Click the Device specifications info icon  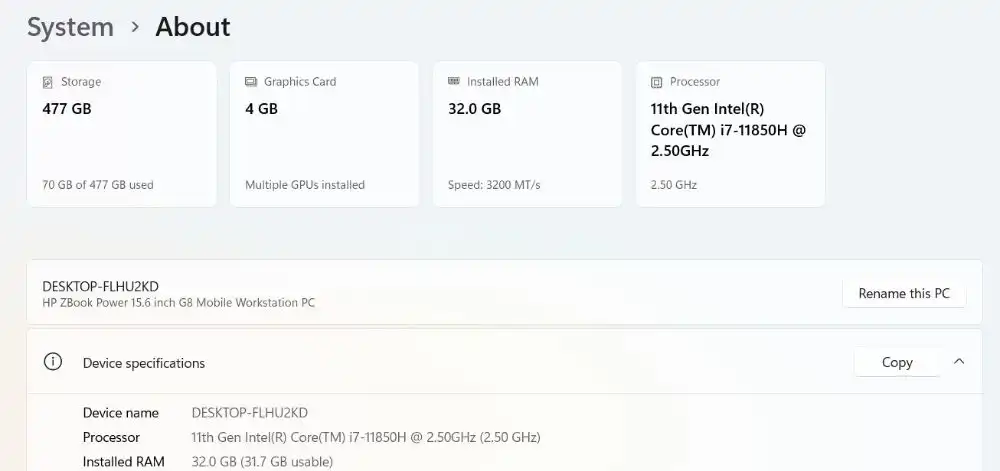click(54, 362)
